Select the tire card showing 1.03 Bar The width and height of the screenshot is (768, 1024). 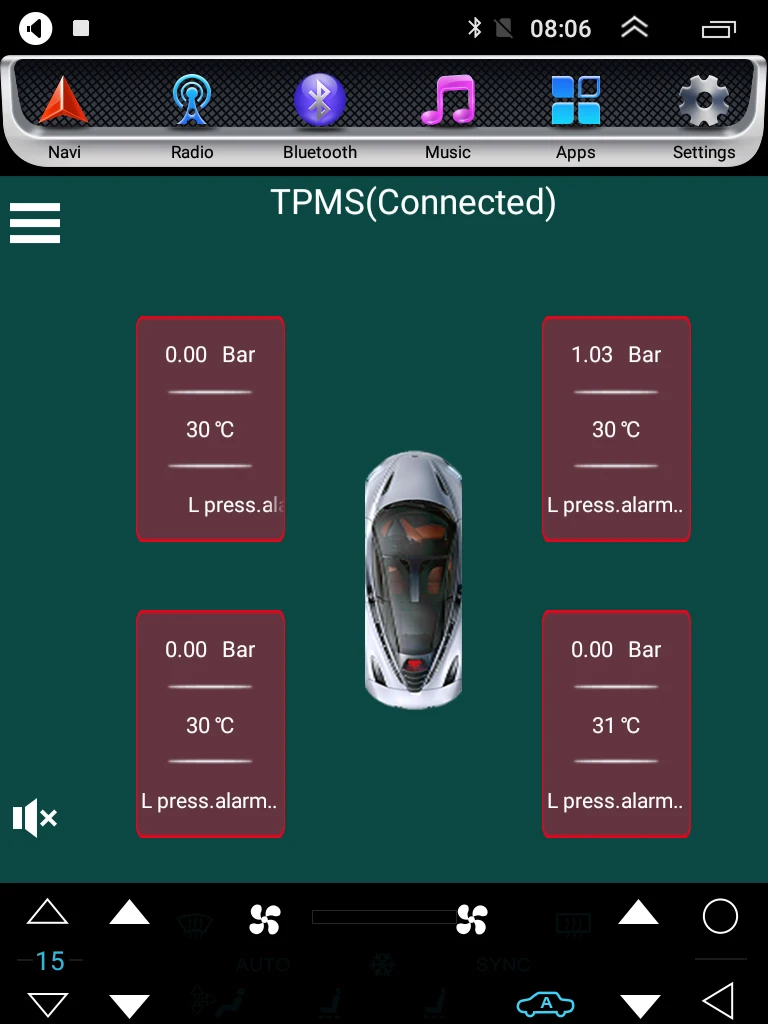[x=616, y=429]
